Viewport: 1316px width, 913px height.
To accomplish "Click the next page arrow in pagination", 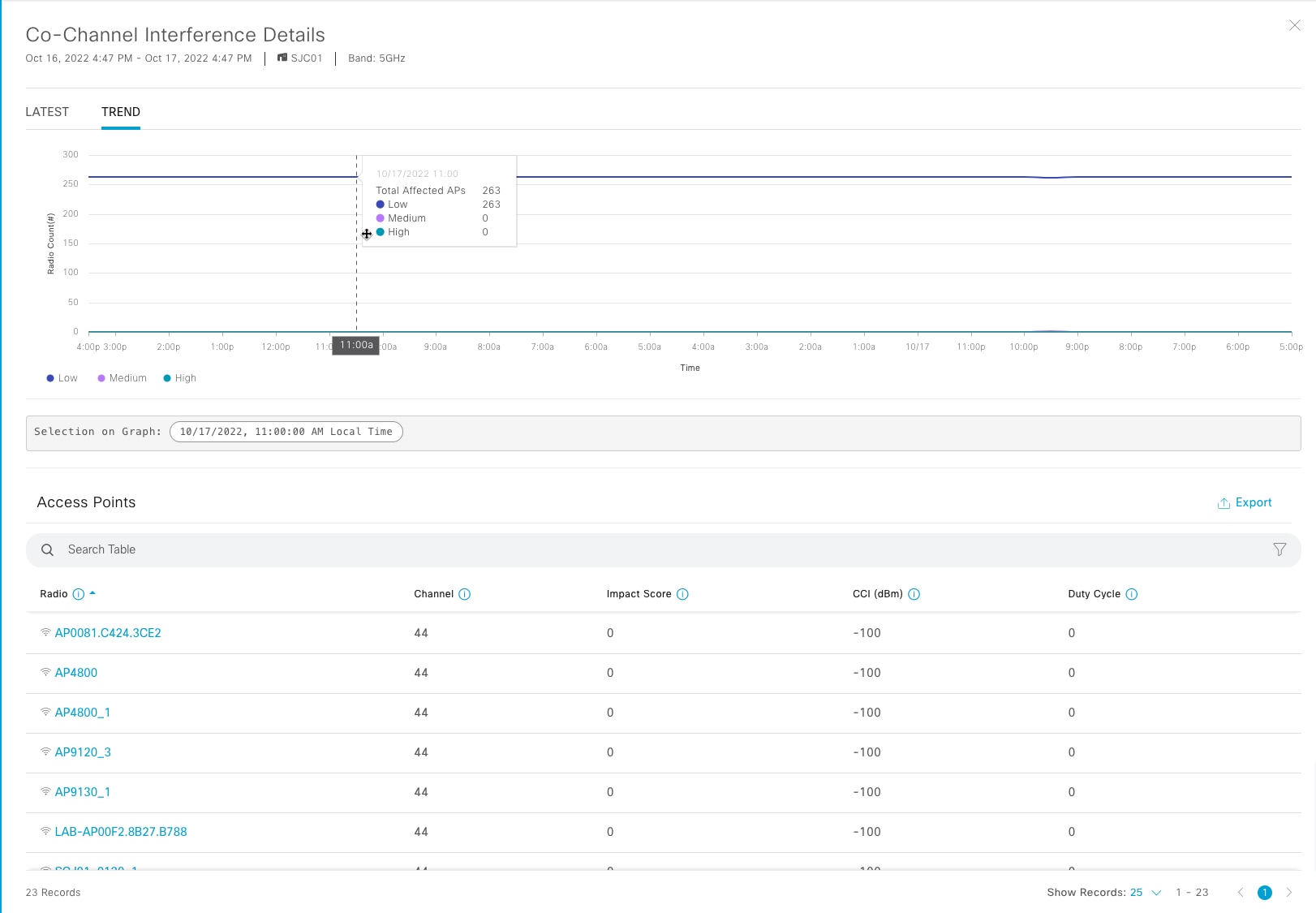I will click(x=1289, y=892).
